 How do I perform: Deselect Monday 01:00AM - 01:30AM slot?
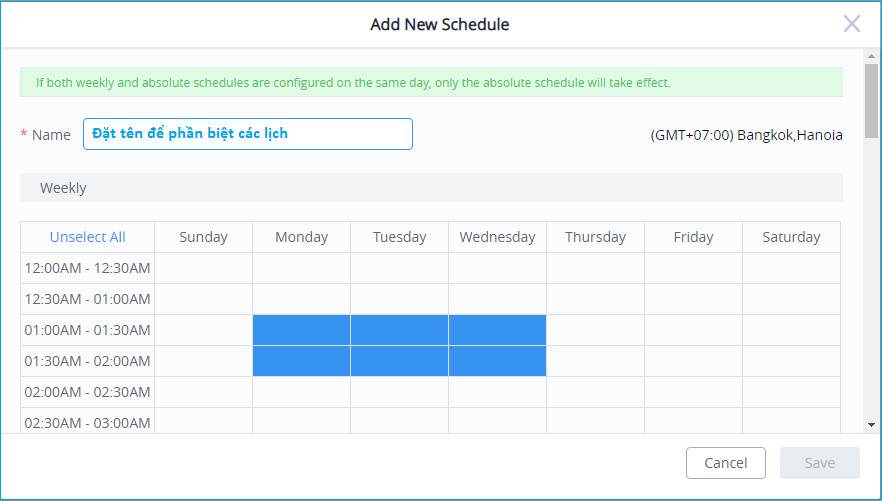(302, 330)
